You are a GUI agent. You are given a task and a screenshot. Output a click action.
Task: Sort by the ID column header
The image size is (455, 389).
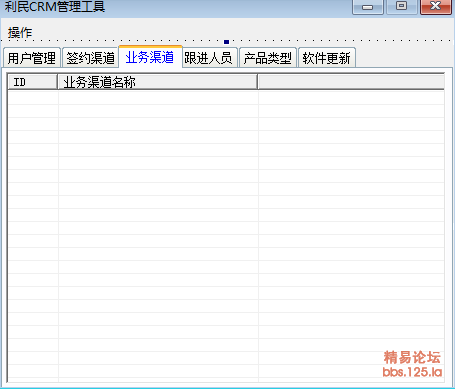pos(32,82)
